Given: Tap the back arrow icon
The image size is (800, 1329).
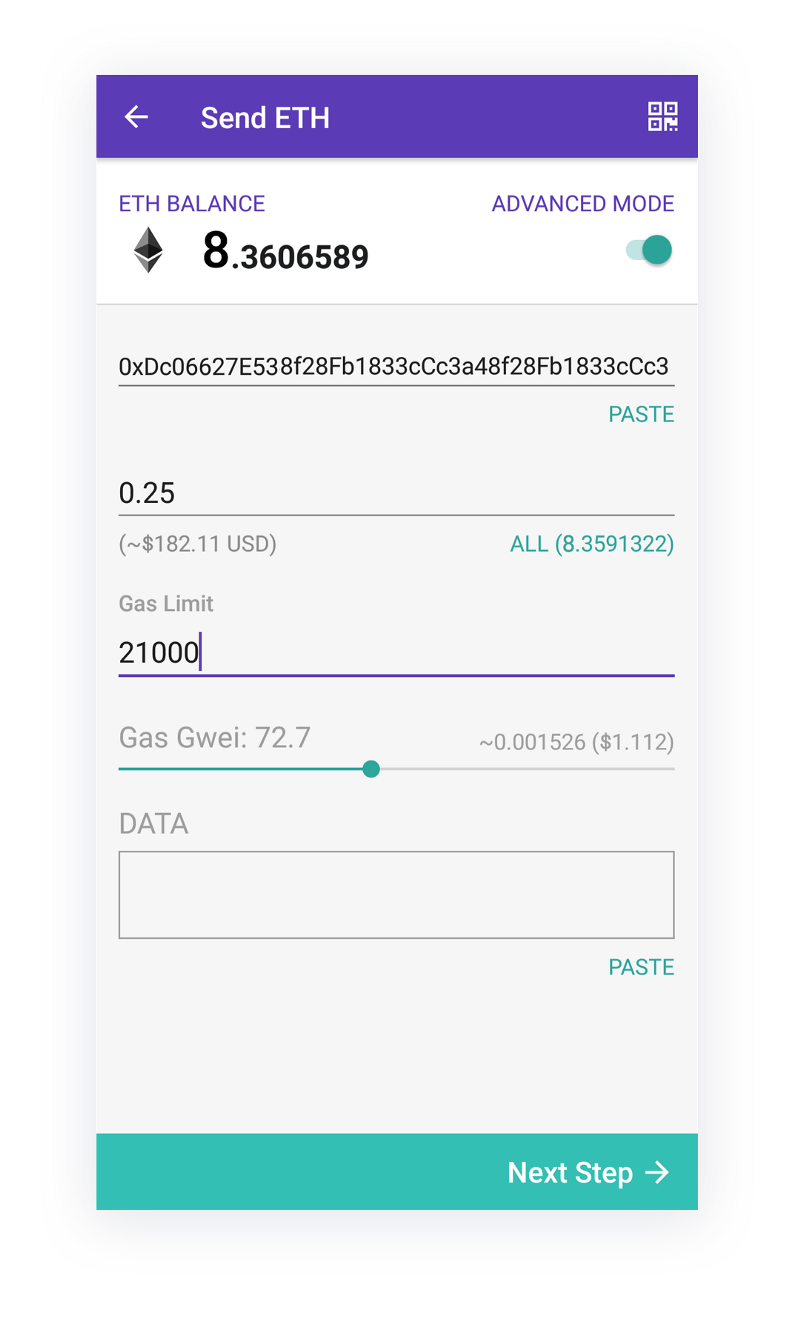Looking at the screenshot, I should pyautogui.click(x=136, y=117).
